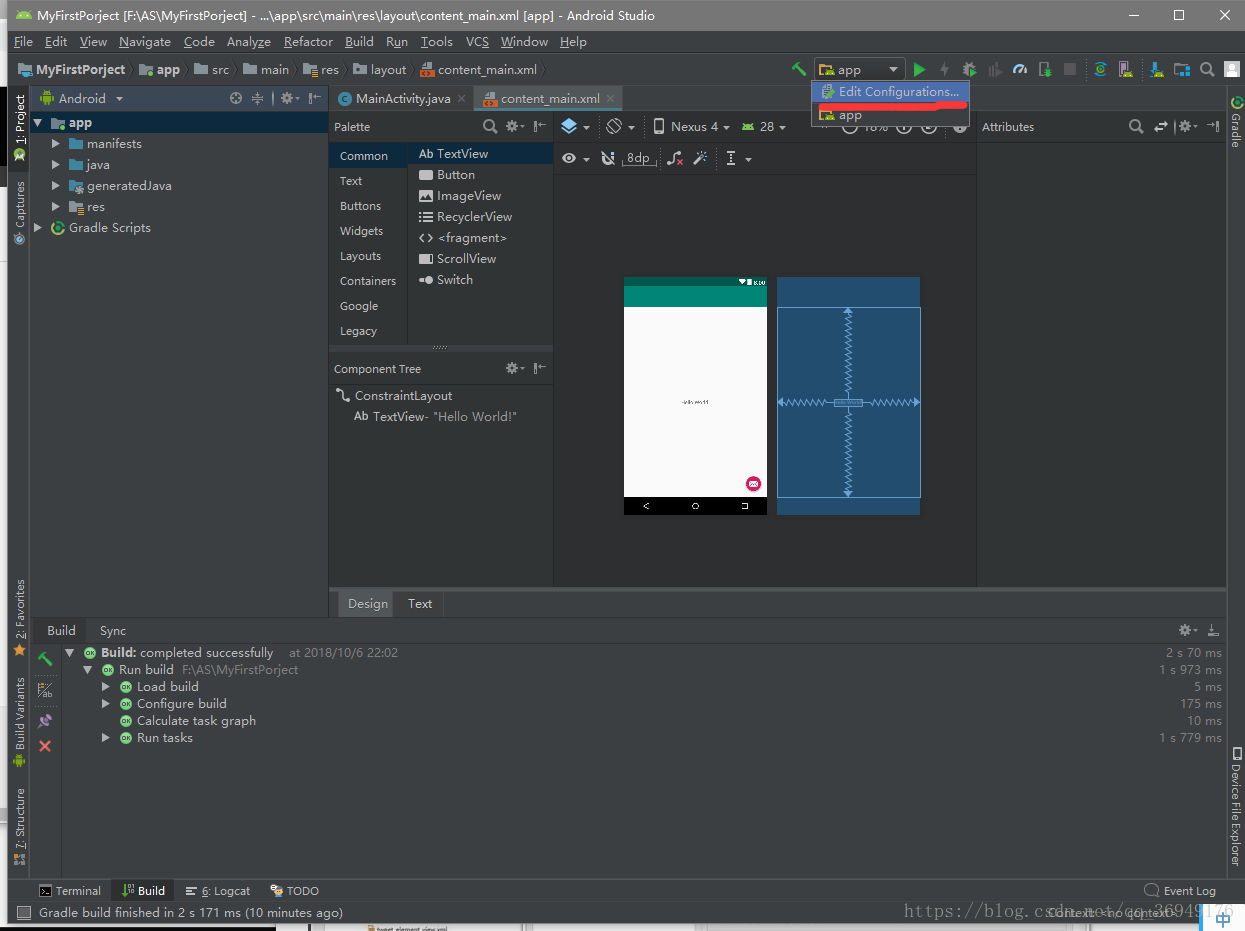Click the Make Project hammer icon
The image size is (1245, 931).
[798, 69]
